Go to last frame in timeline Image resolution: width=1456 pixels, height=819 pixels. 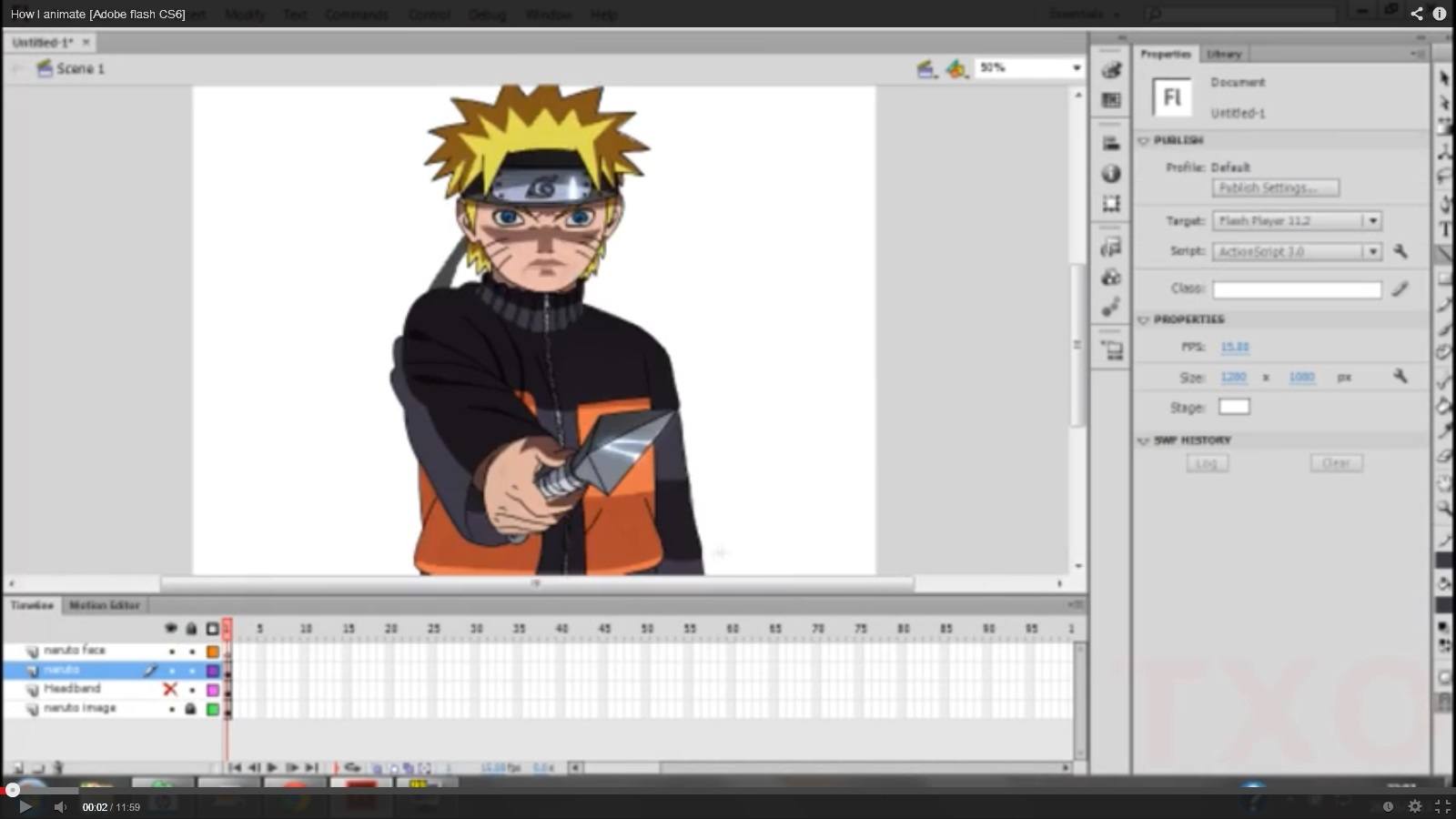(x=311, y=768)
